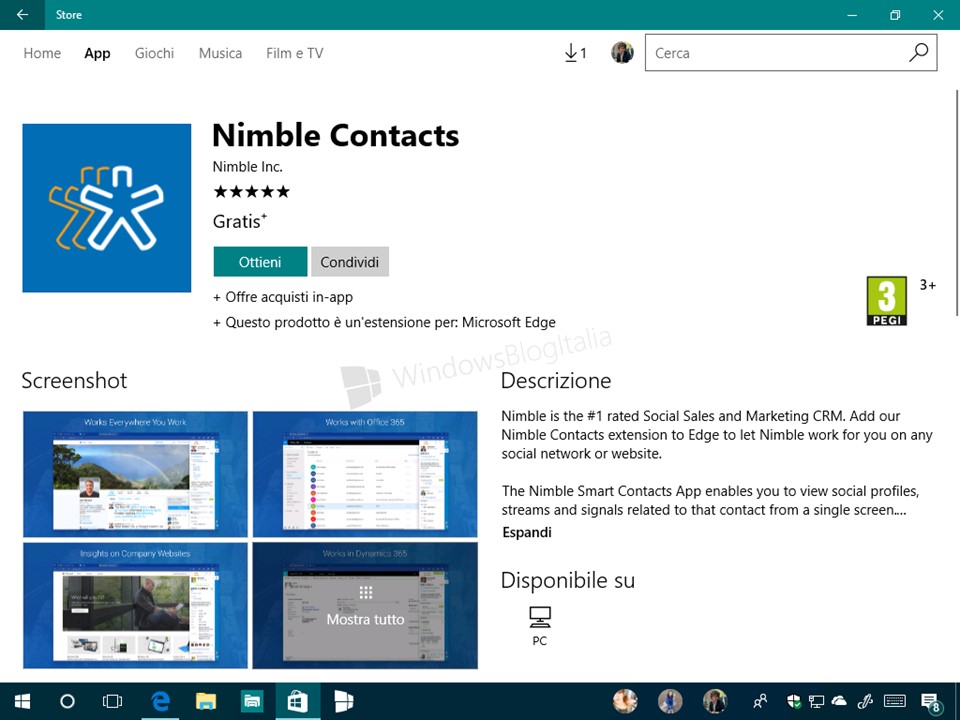Click the 'Store' window title text
The image size is (960, 720).
click(69, 15)
